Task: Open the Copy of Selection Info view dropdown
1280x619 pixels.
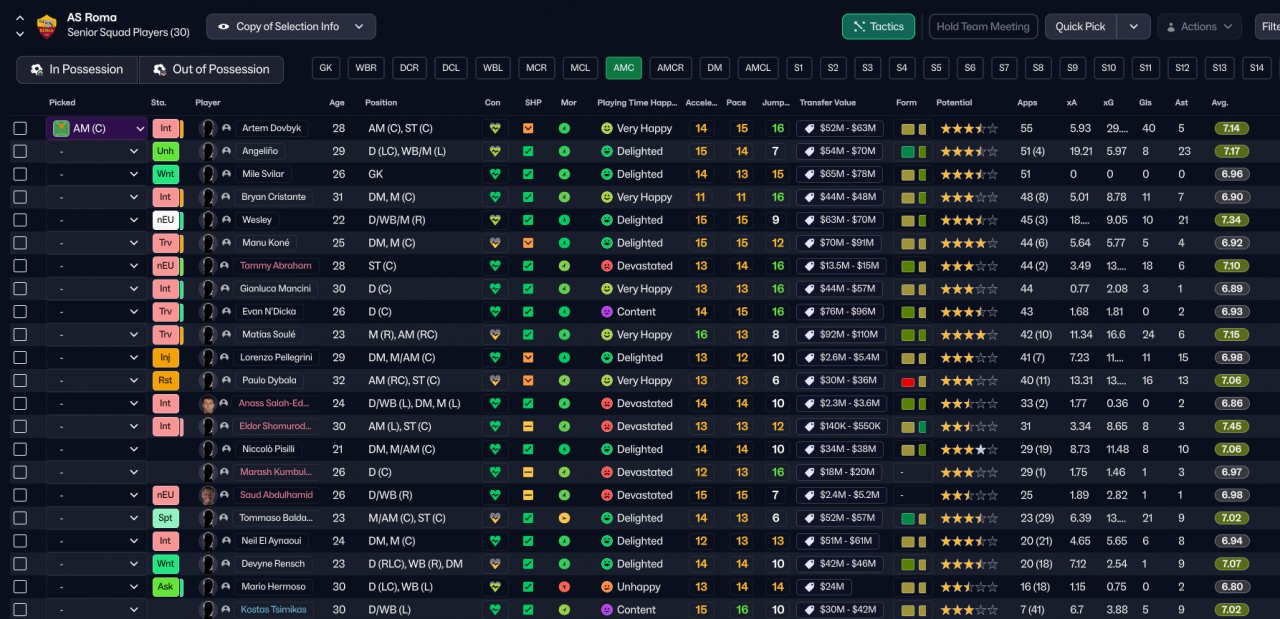Action: coord(291,27)
